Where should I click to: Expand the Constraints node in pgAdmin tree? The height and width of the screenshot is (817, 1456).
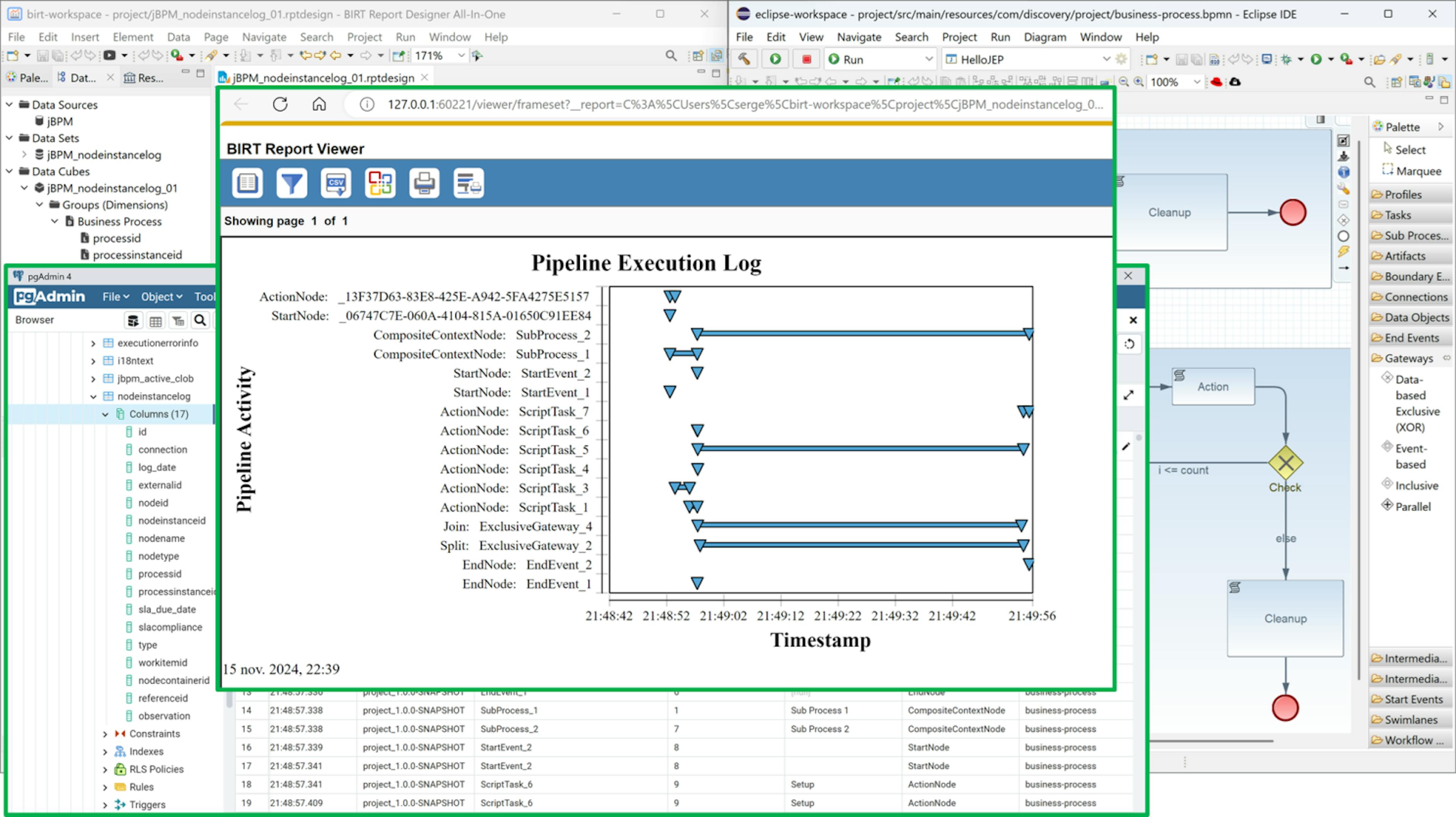(105, 734)
